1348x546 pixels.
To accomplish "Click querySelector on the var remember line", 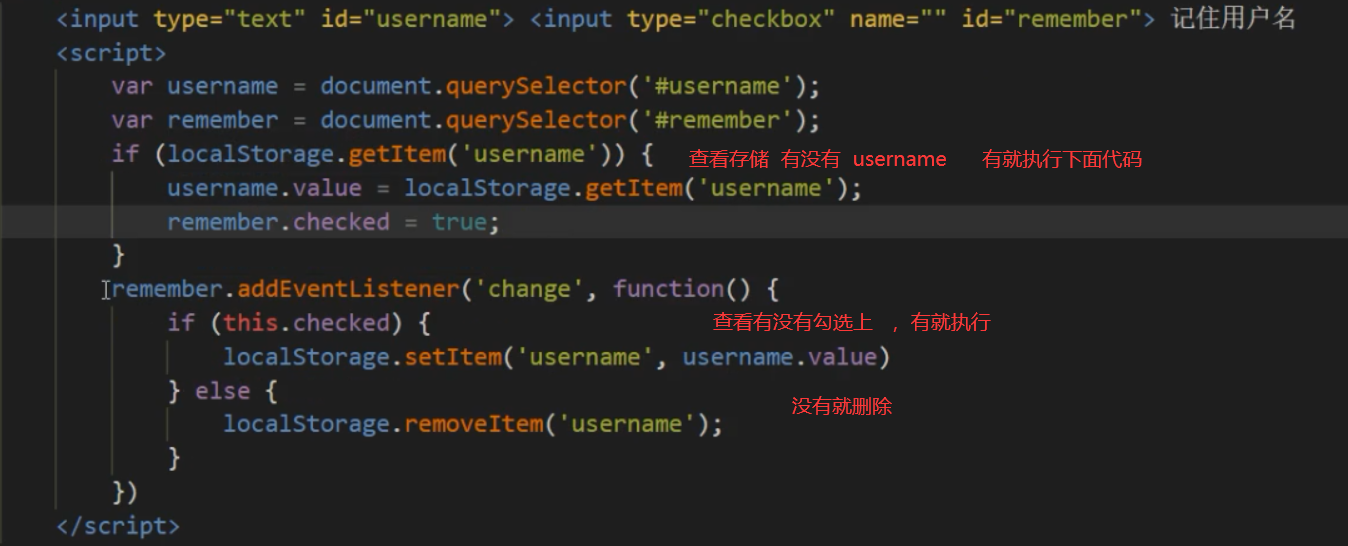I will (x=536, y=120).
